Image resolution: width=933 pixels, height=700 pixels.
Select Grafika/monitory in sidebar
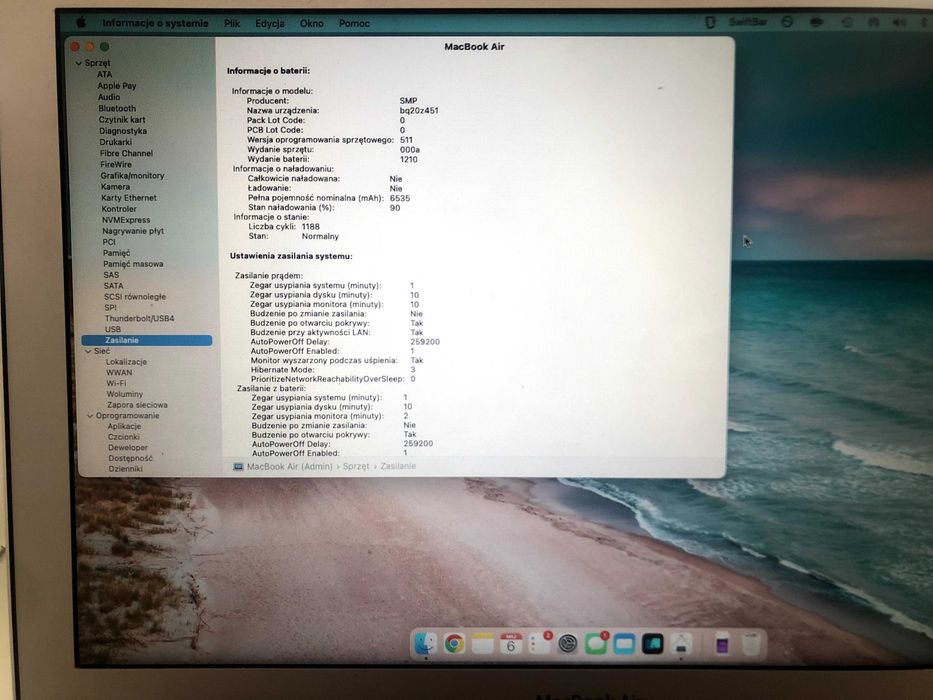(132, 176)
